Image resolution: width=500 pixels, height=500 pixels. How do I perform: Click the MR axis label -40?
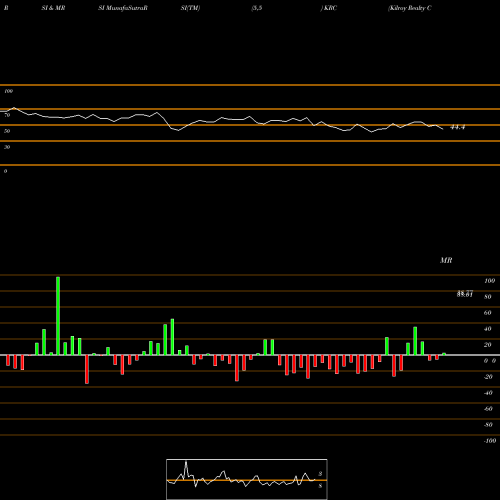488,393
